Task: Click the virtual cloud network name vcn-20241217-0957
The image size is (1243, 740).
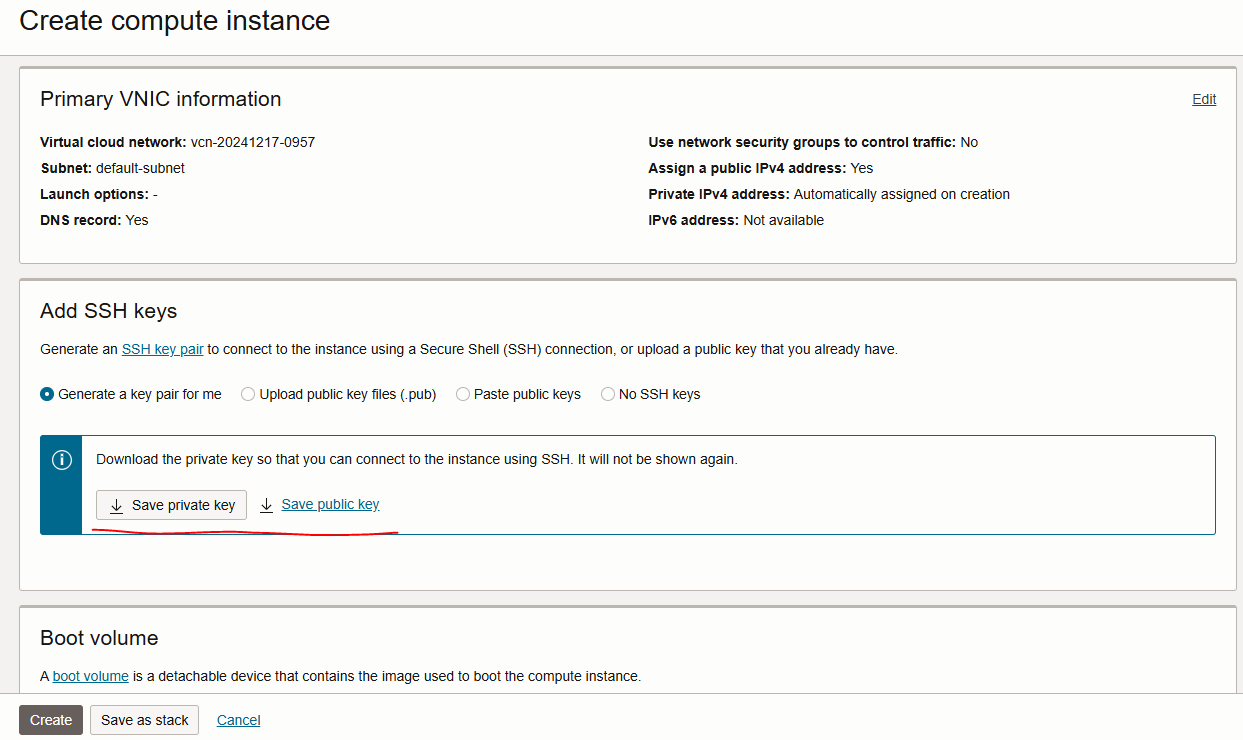Action: [x=253, y=143]
